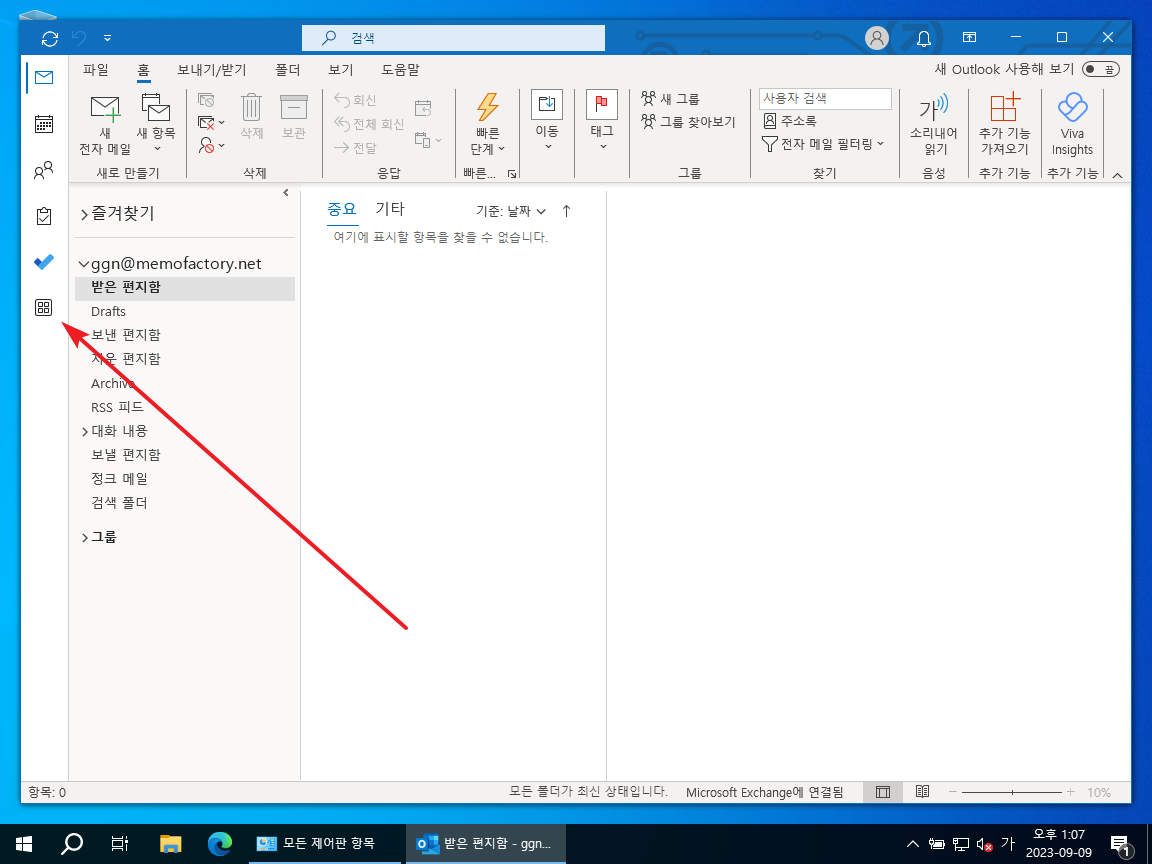Screen dimensions: 1152x864
Task: Open More Apps grid icon
Action: (x=43, y=308)
